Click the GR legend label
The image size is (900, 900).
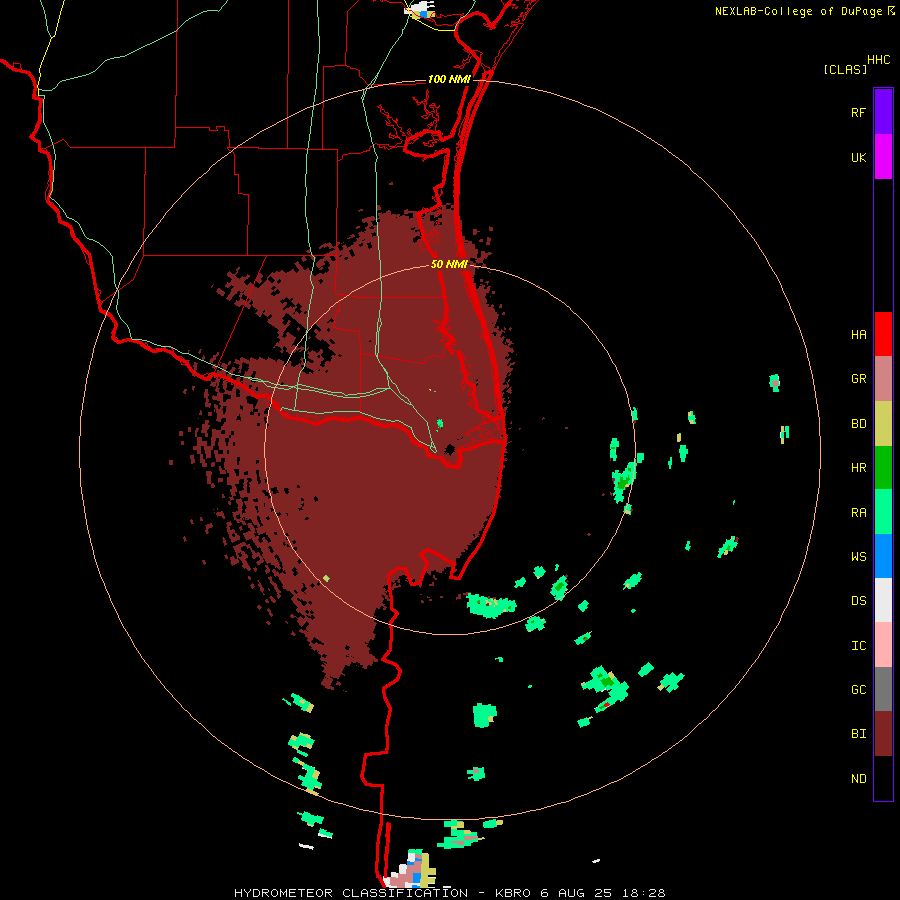[858, 379]
